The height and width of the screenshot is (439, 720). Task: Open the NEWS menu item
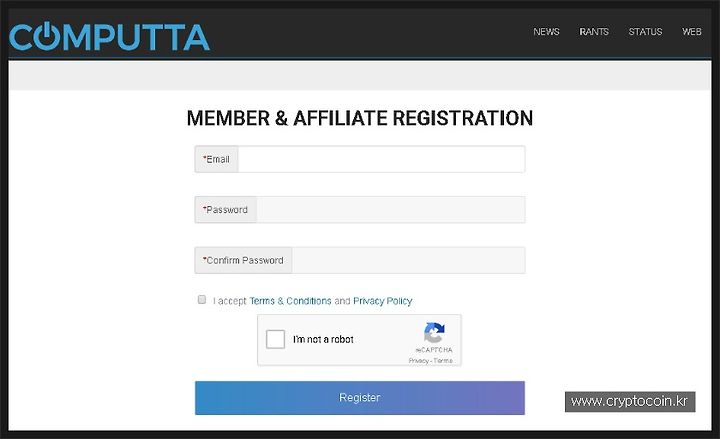pos(546,32)
